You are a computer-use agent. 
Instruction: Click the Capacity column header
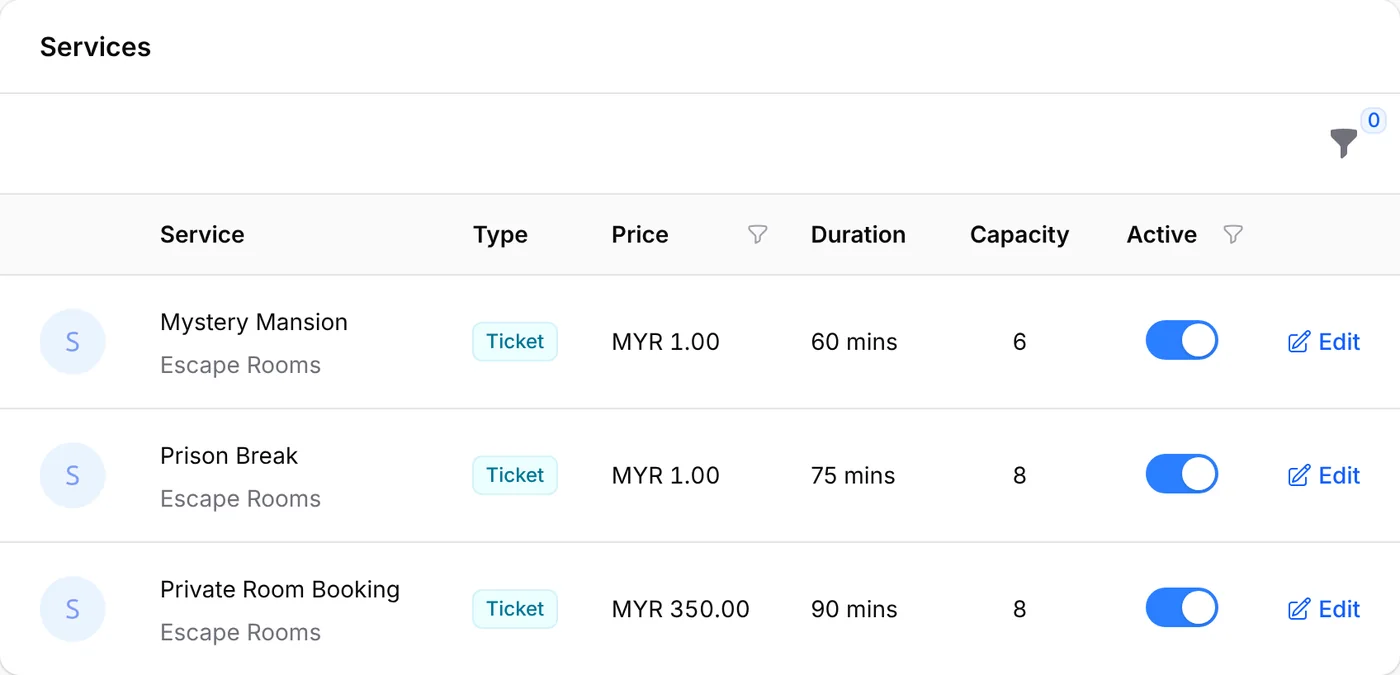point(1019,235)
